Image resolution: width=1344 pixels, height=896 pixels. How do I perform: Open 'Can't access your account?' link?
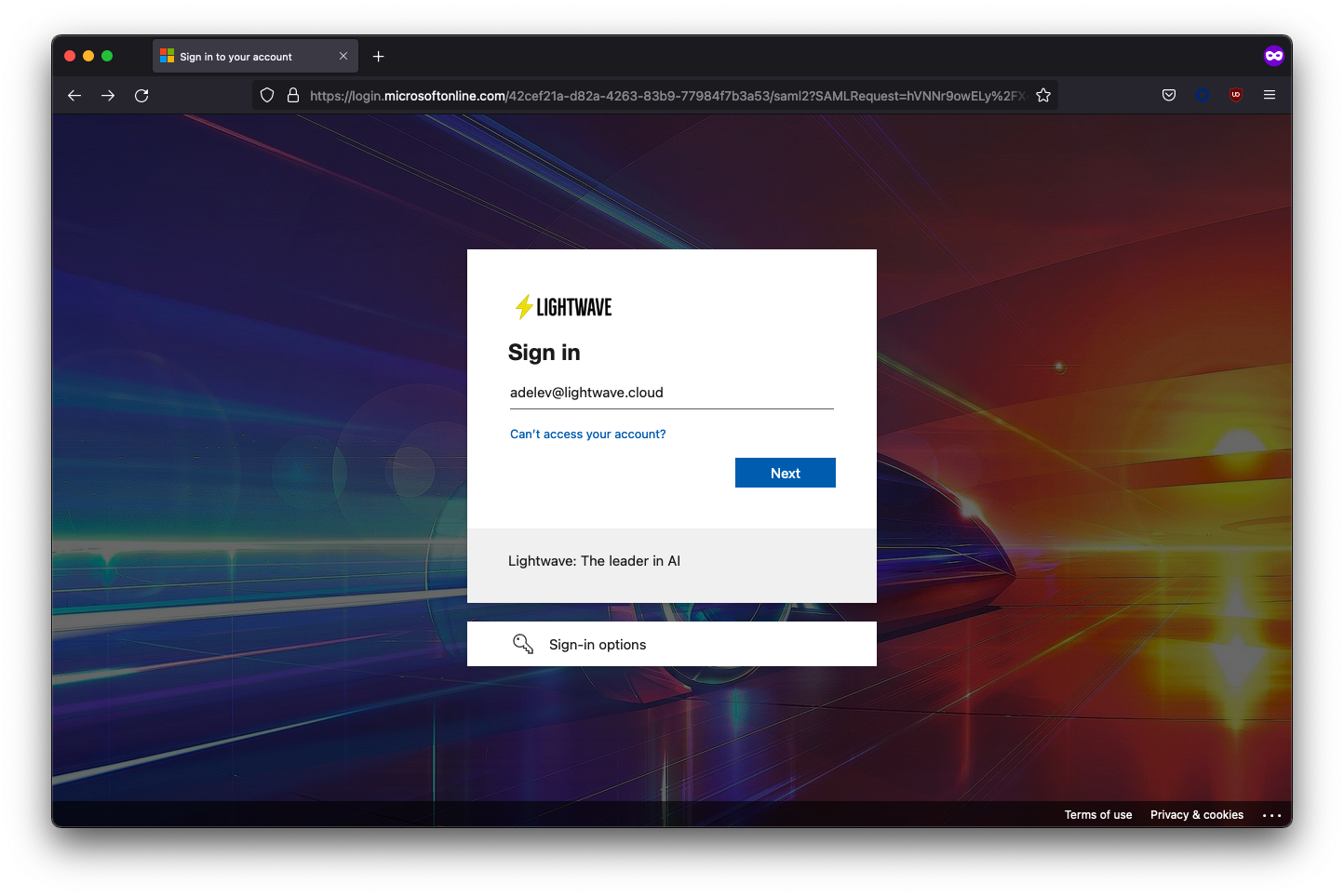click(587, 435)
